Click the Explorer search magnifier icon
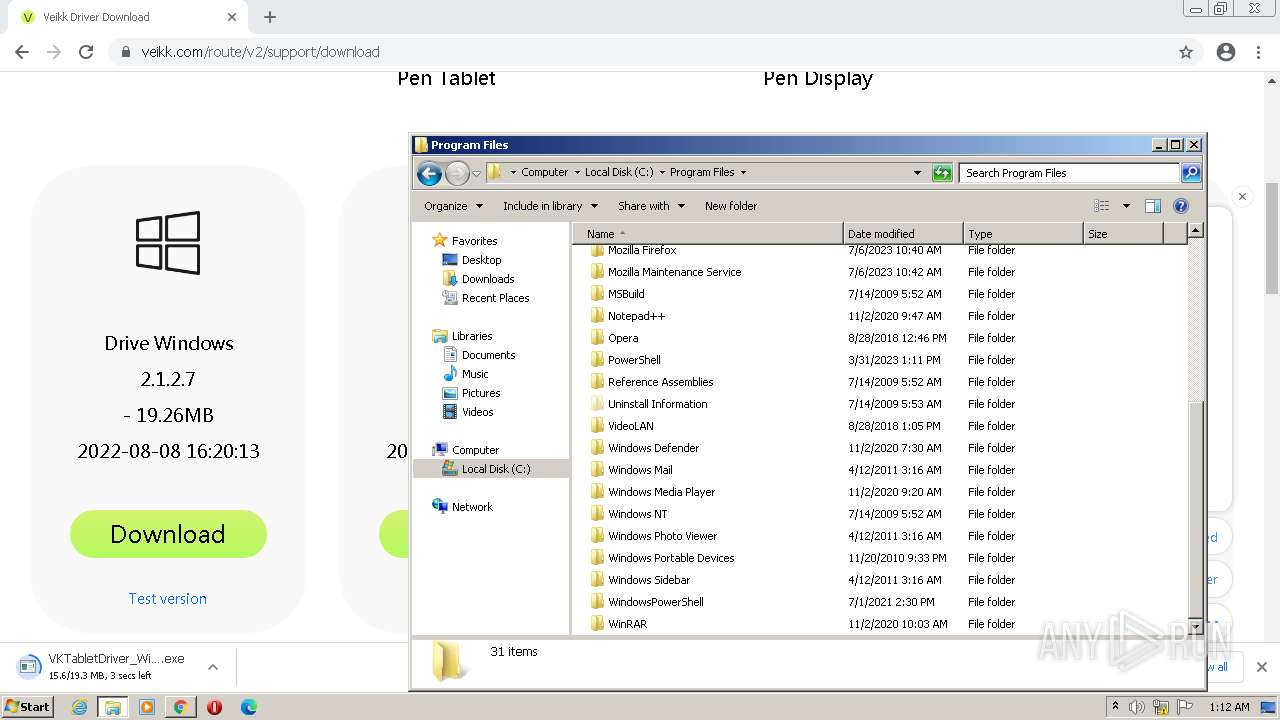Screen dimensions: 1280x720 [1190, 173]
